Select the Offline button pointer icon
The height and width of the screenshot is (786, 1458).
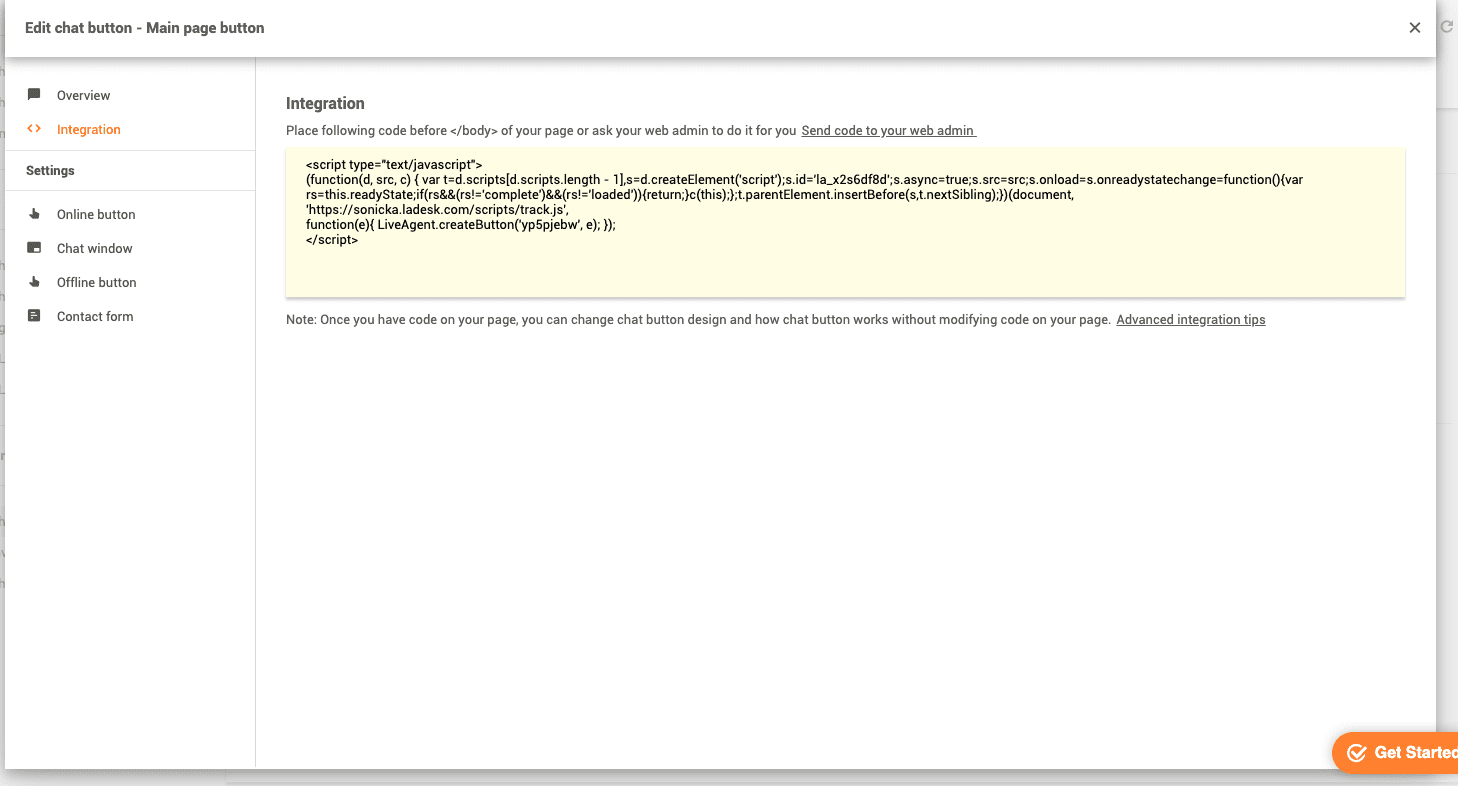point(36,281)
